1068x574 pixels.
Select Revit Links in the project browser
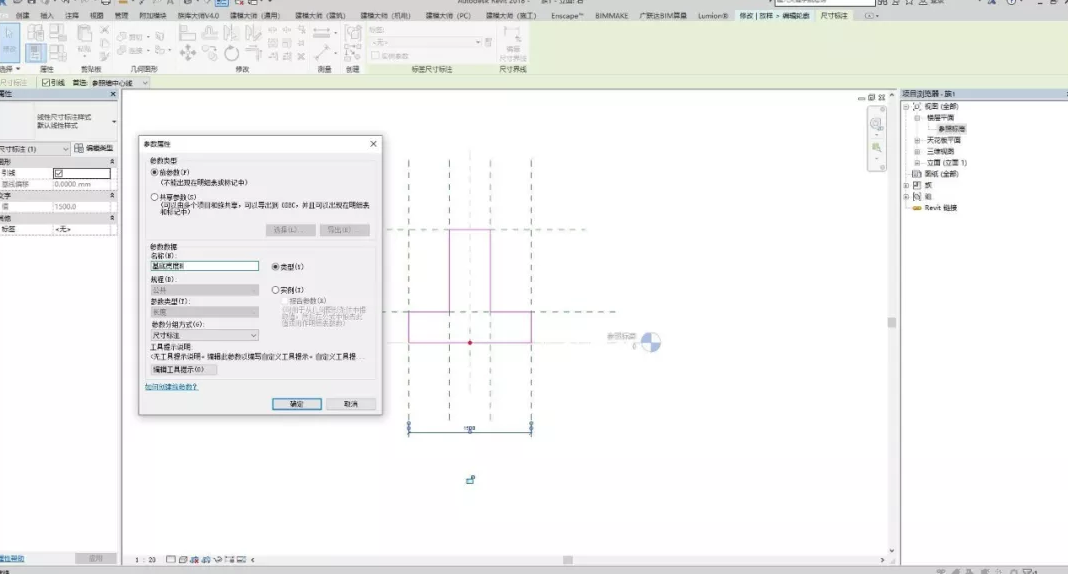pyautogui.click(x=940, y=208)
